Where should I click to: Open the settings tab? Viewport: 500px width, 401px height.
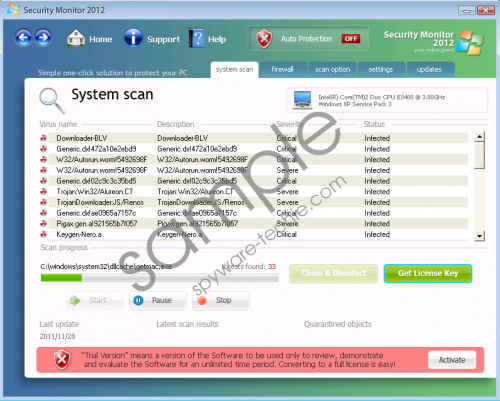point(381,70)
